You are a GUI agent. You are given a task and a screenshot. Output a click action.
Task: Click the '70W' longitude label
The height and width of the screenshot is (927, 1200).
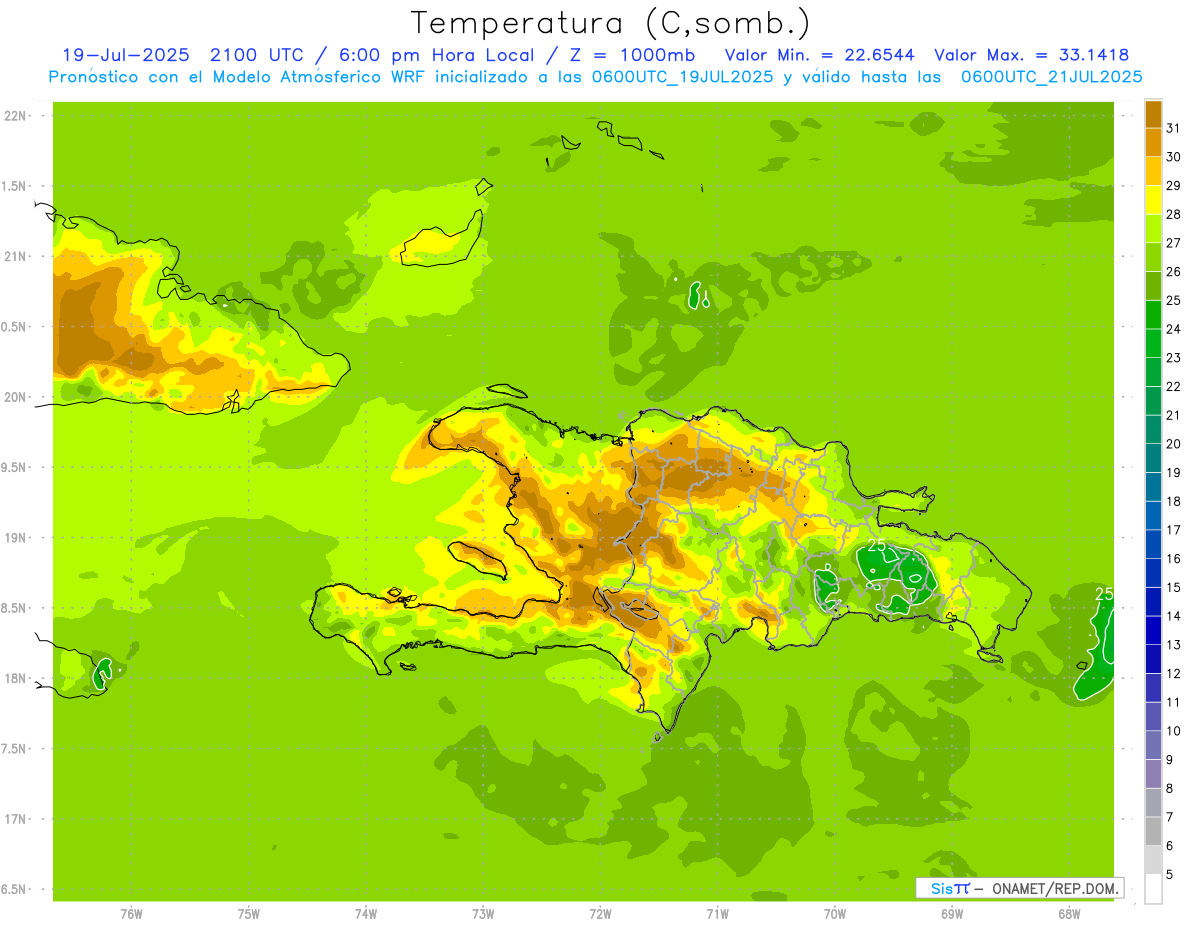pos(835,914)
